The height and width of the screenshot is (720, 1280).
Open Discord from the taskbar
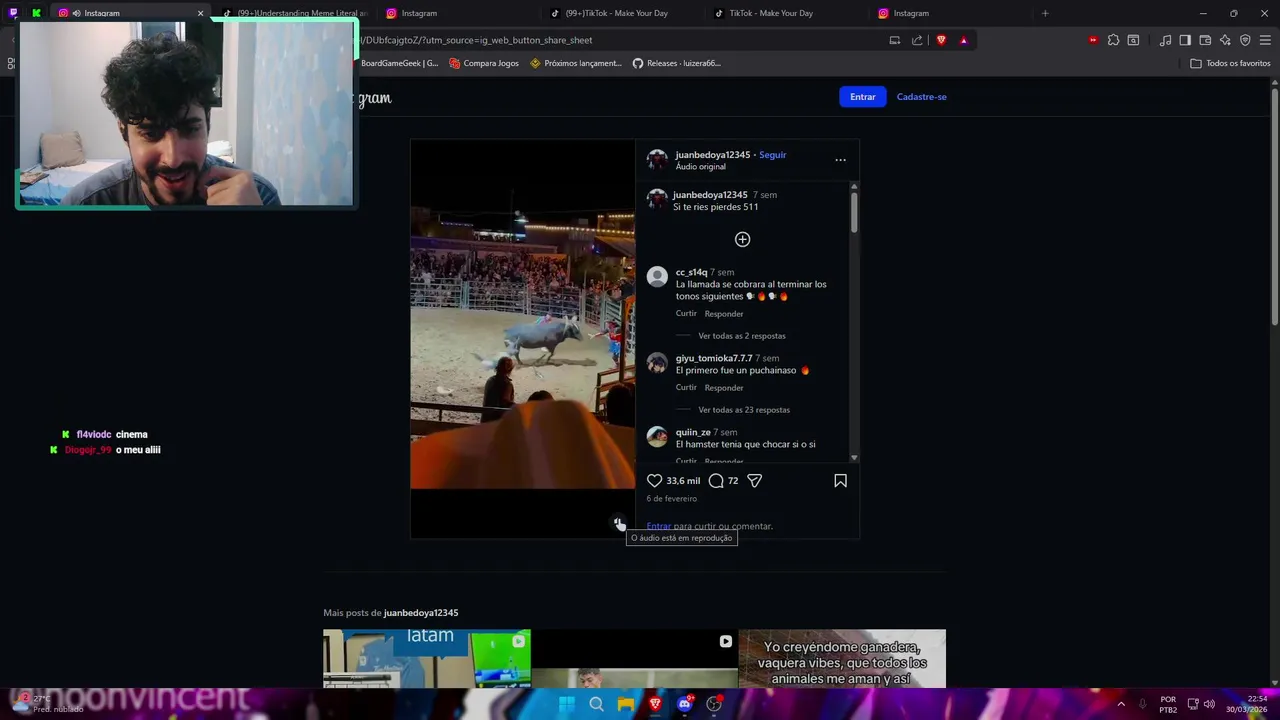(684, 704)
